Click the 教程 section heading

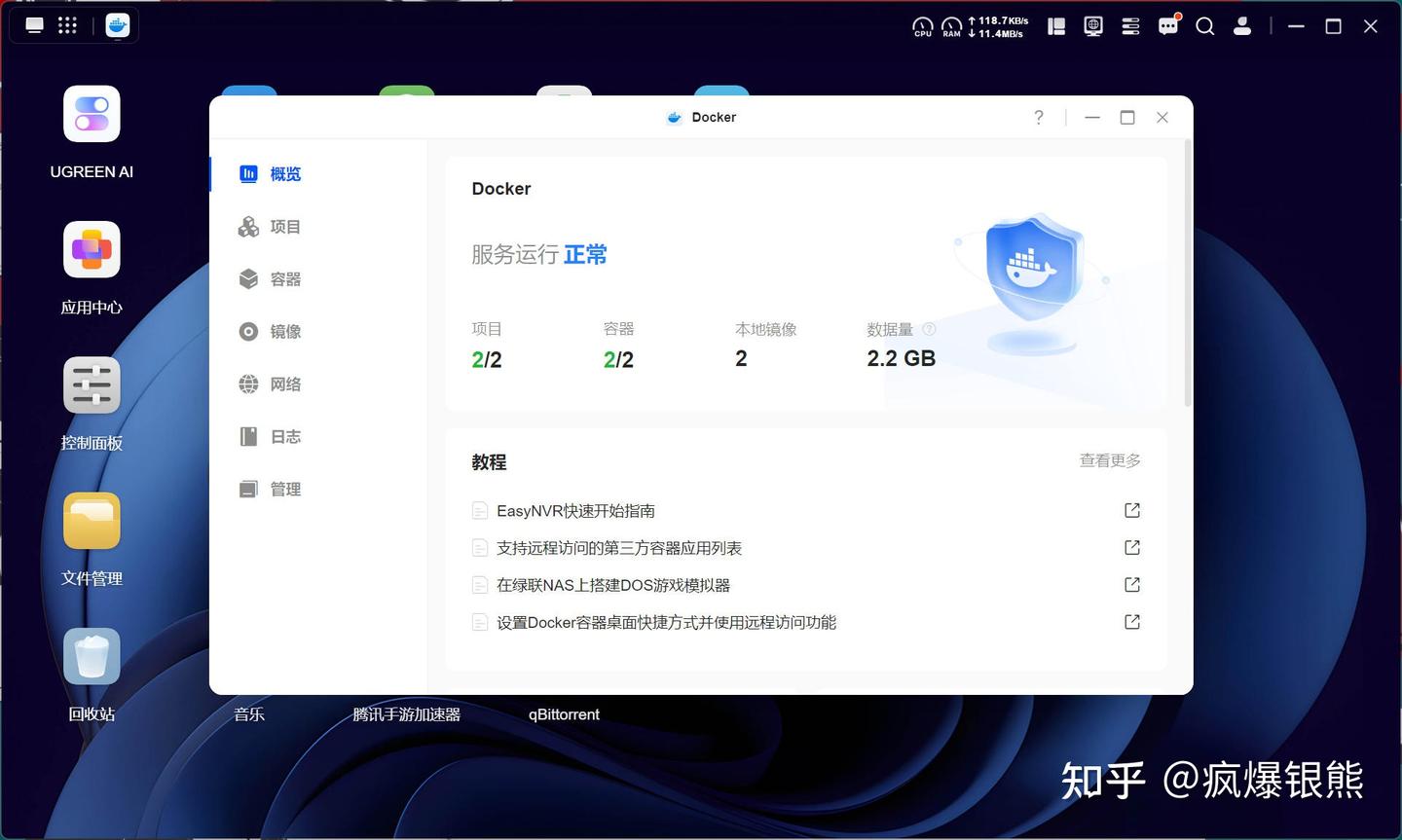click(x=489, y=462)
